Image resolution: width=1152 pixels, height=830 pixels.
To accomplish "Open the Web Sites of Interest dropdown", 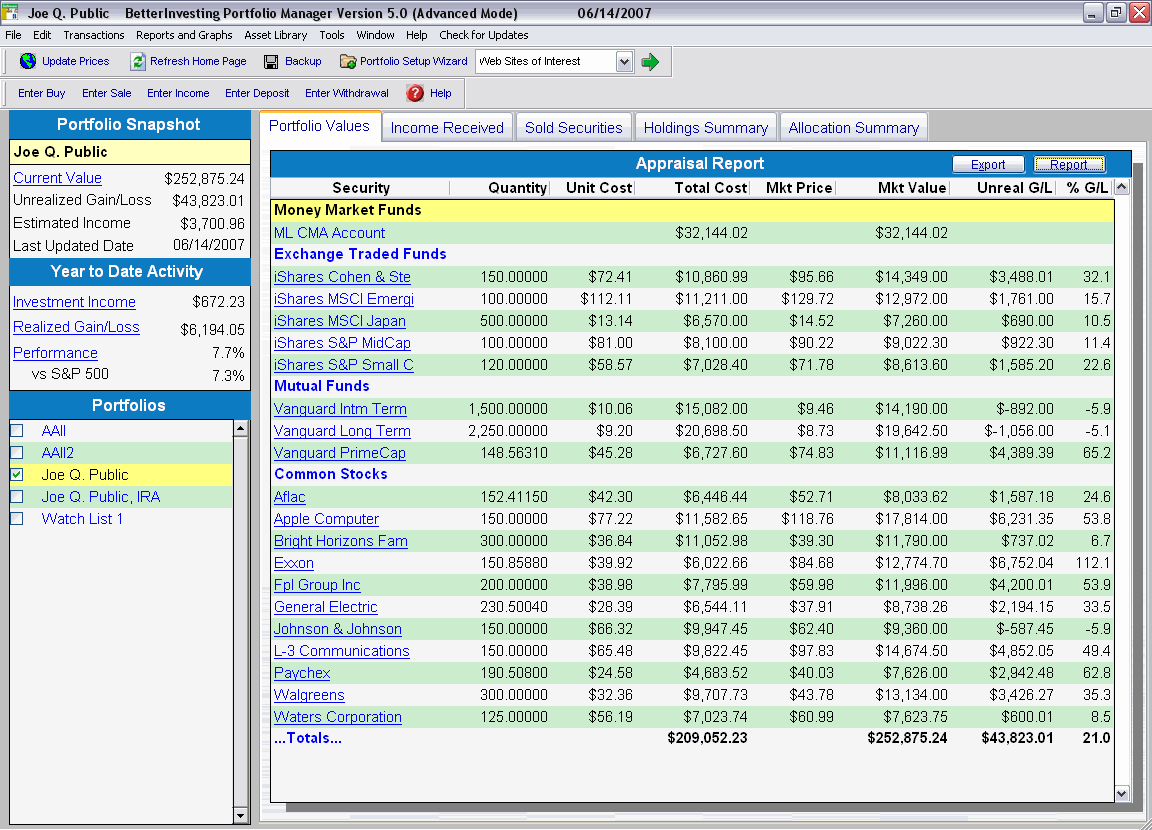I will (x=622, y=61).
